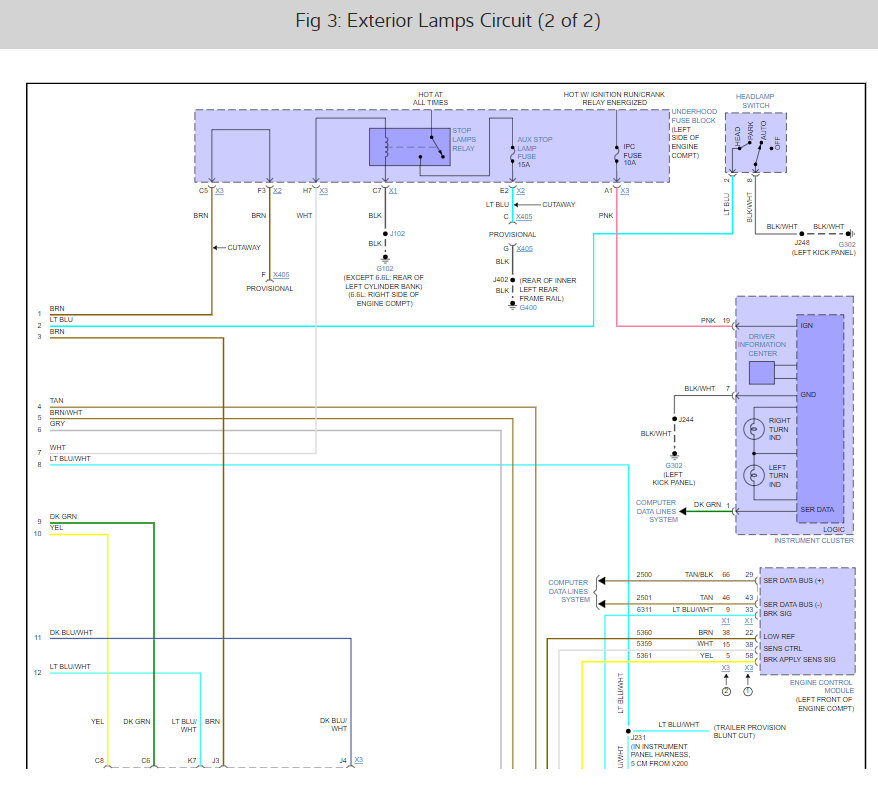The height and width of the screenshot is (789, 878).
Task: Click the circled 1 reference marker
Action: [748, 692]
